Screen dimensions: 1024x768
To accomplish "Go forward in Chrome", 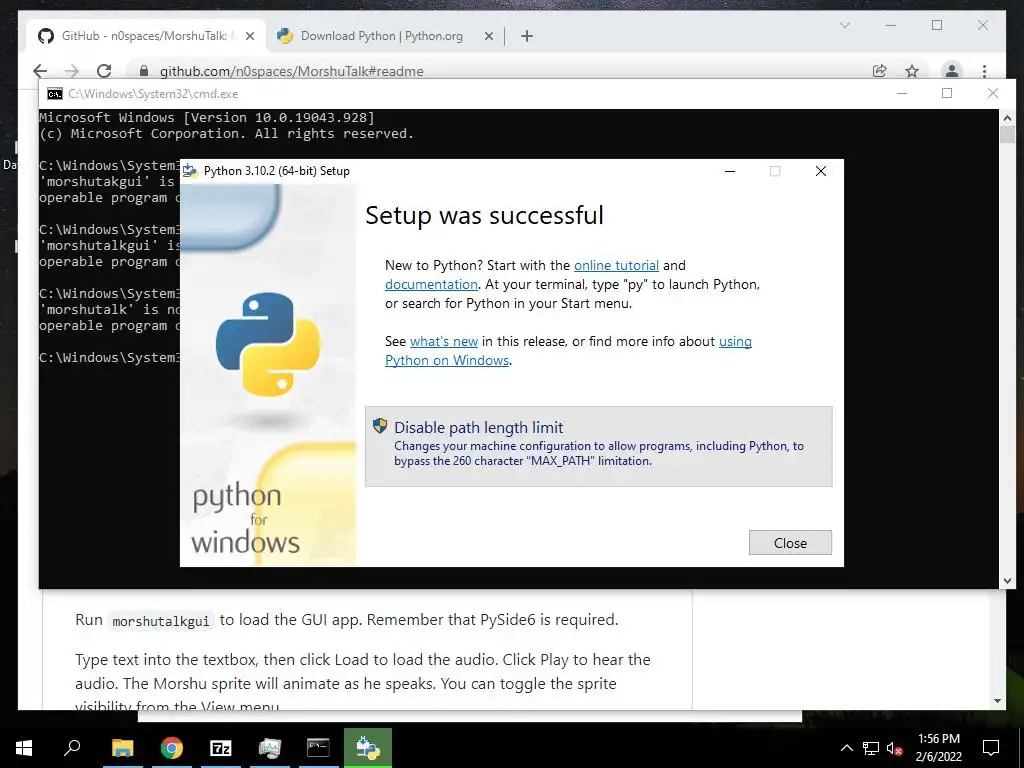I will pyautogui.click(x=72, y=71).
